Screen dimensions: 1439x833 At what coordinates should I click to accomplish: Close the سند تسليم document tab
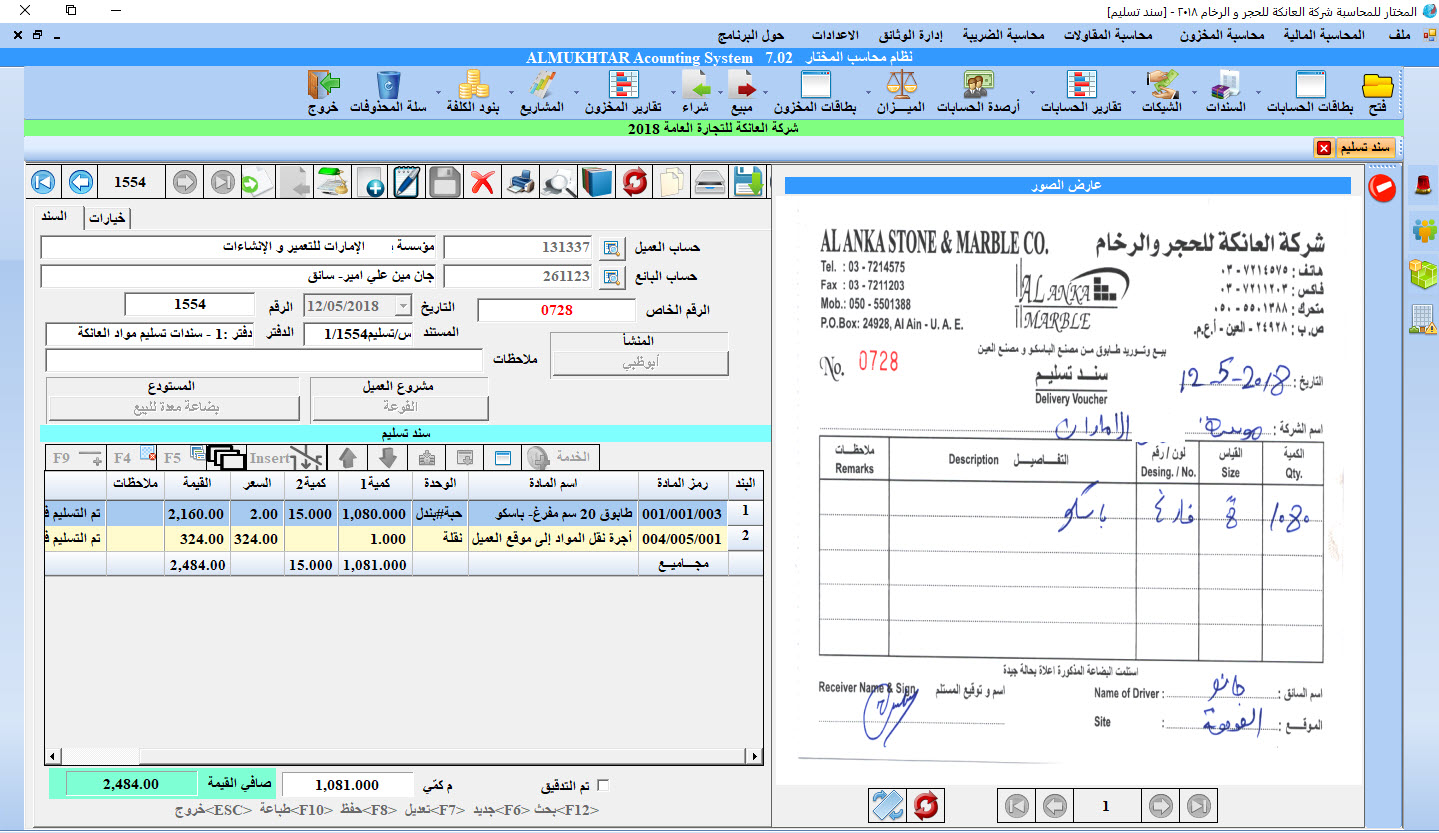(x=1323, y=148)
